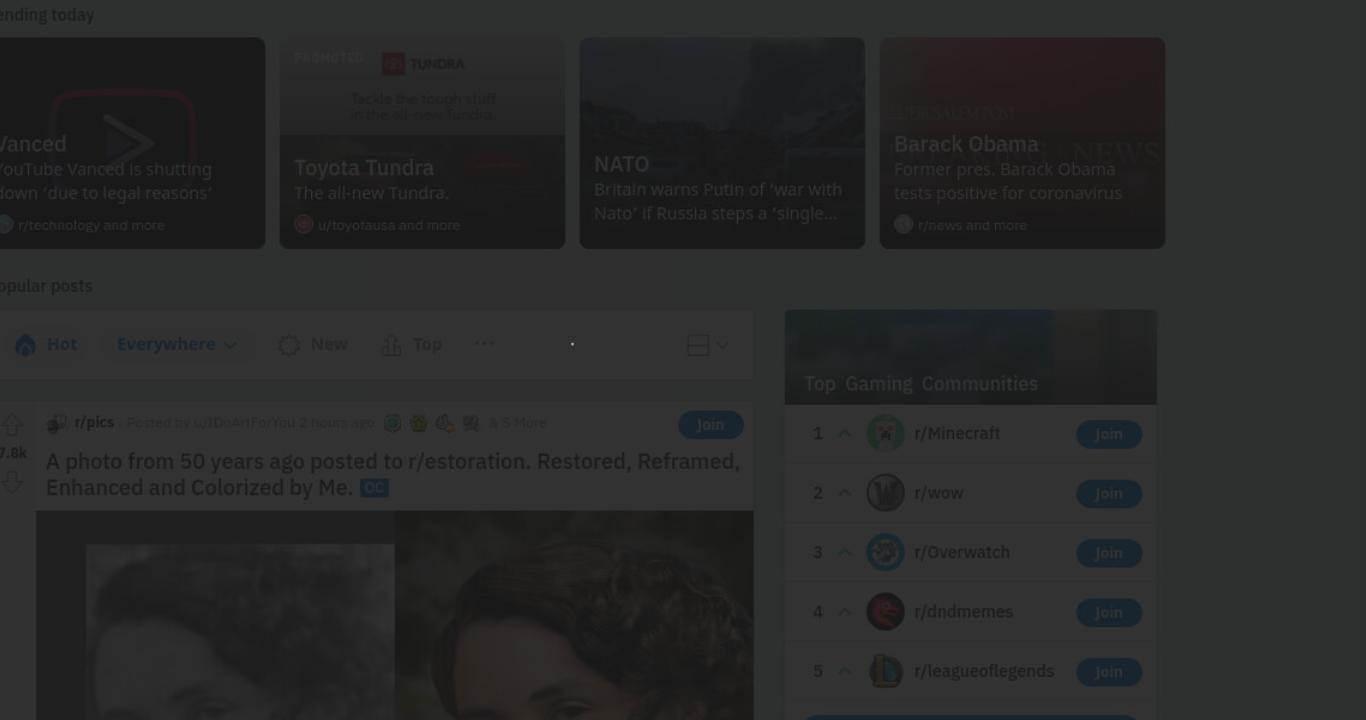The height and width of the screenshot is (720, 1366).
Task: Open the restored photo image
Action: click(395, 615)
